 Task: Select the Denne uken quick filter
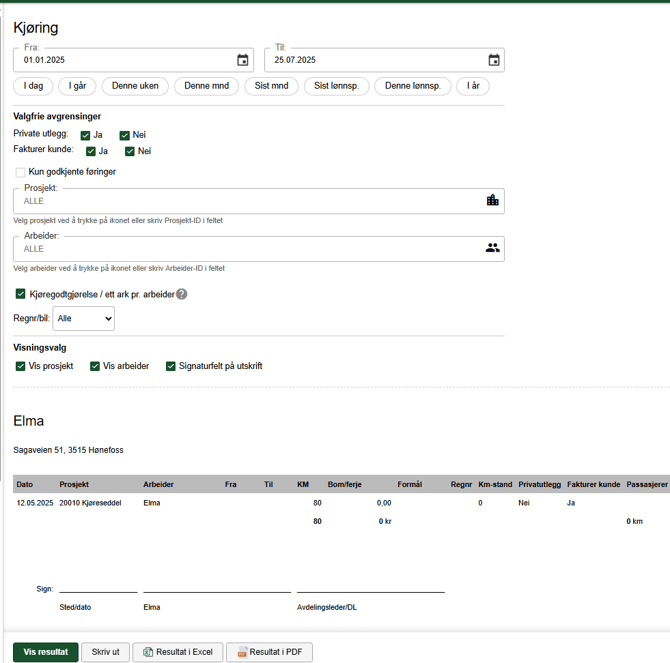[135, 86]
